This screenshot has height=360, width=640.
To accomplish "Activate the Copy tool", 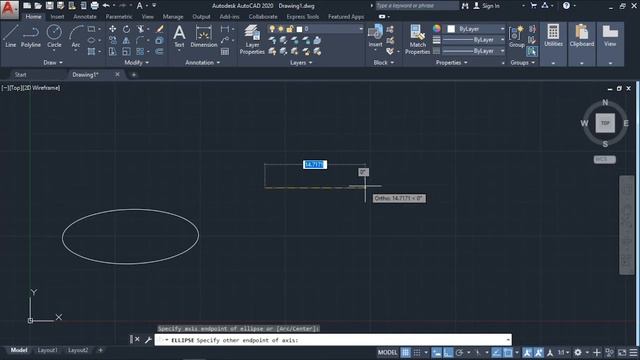I will coord(112,40).
